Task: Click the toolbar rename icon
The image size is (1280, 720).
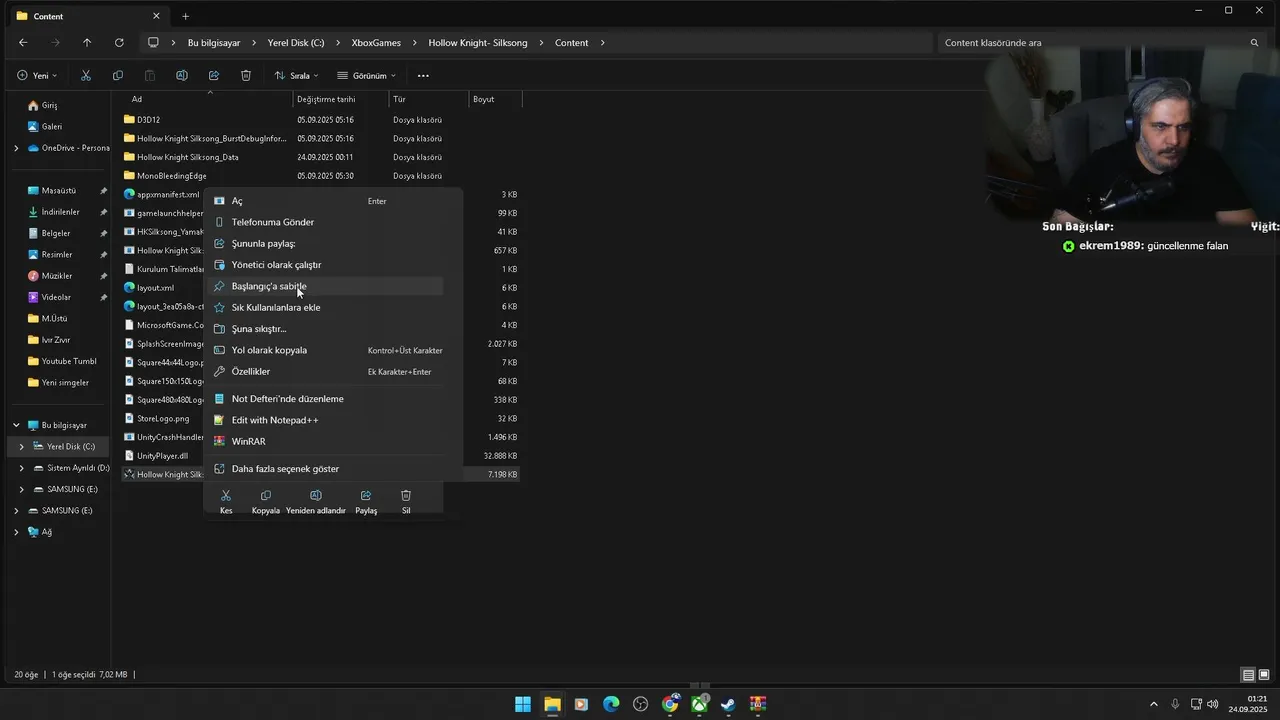Action: pyautogui.click(x=182, y=75)
